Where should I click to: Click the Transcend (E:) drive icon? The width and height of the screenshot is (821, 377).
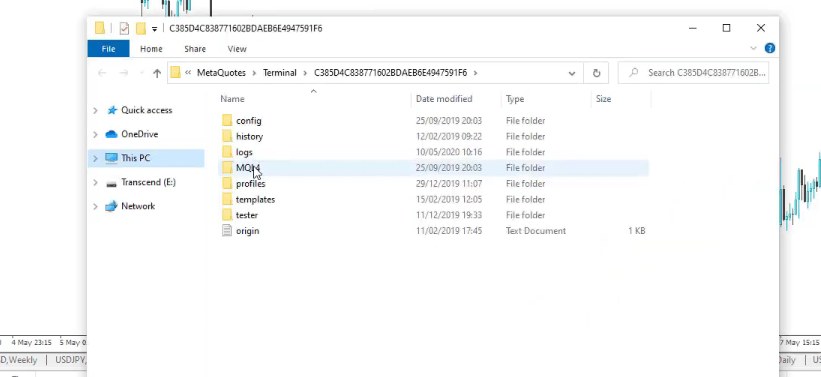[111, 183]
